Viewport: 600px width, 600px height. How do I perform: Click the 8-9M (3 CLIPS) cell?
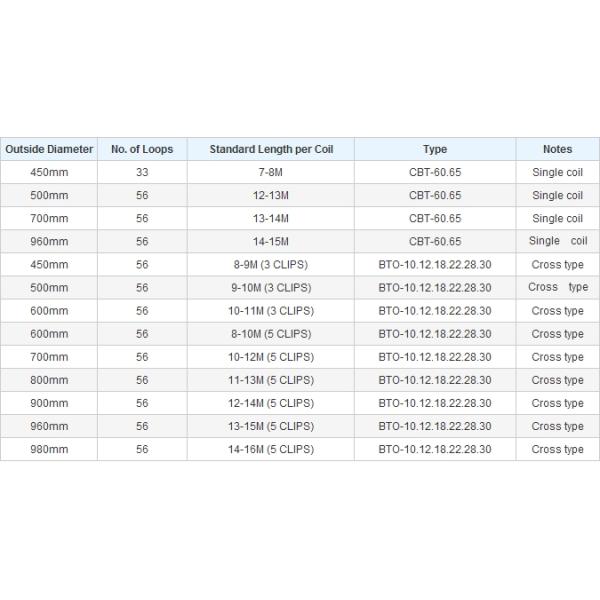(x=270, y=265)
